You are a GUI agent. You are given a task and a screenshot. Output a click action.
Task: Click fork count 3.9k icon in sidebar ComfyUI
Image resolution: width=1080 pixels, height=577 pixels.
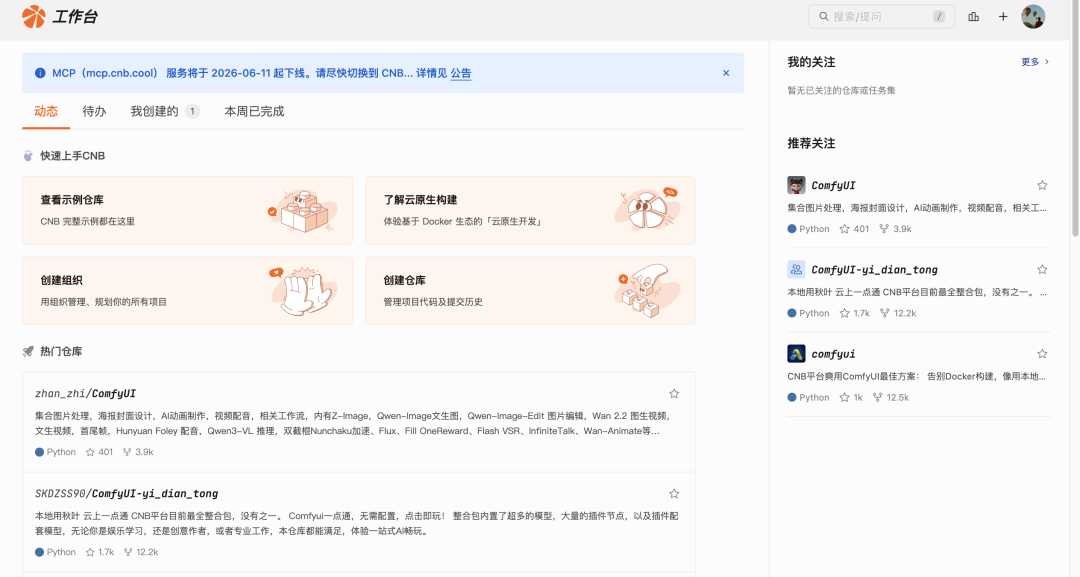point(884,229)
